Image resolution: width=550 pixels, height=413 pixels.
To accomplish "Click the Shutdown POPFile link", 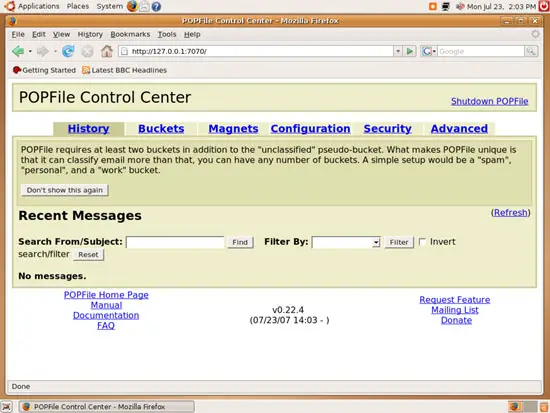I will pyautogui.click(x=490, y=101).
